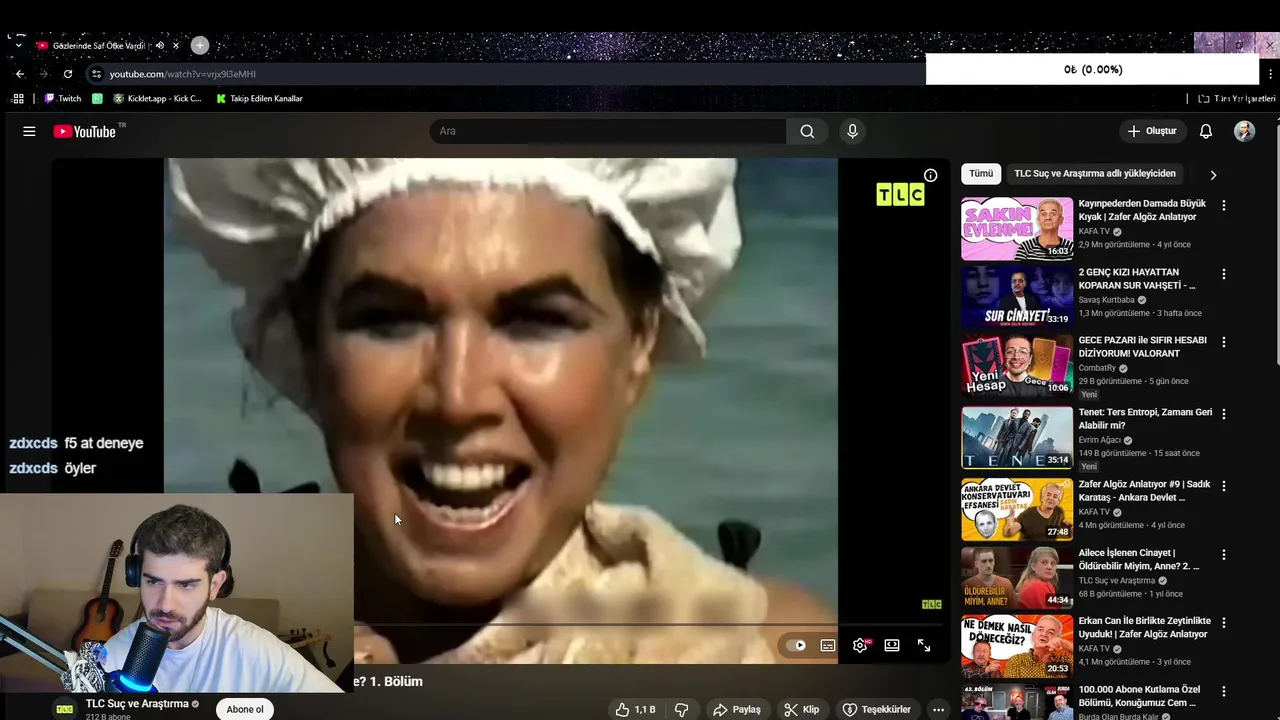This screenshot has height=720, width=1280.
Task: Dislike the video
Action: coord(681,709)
